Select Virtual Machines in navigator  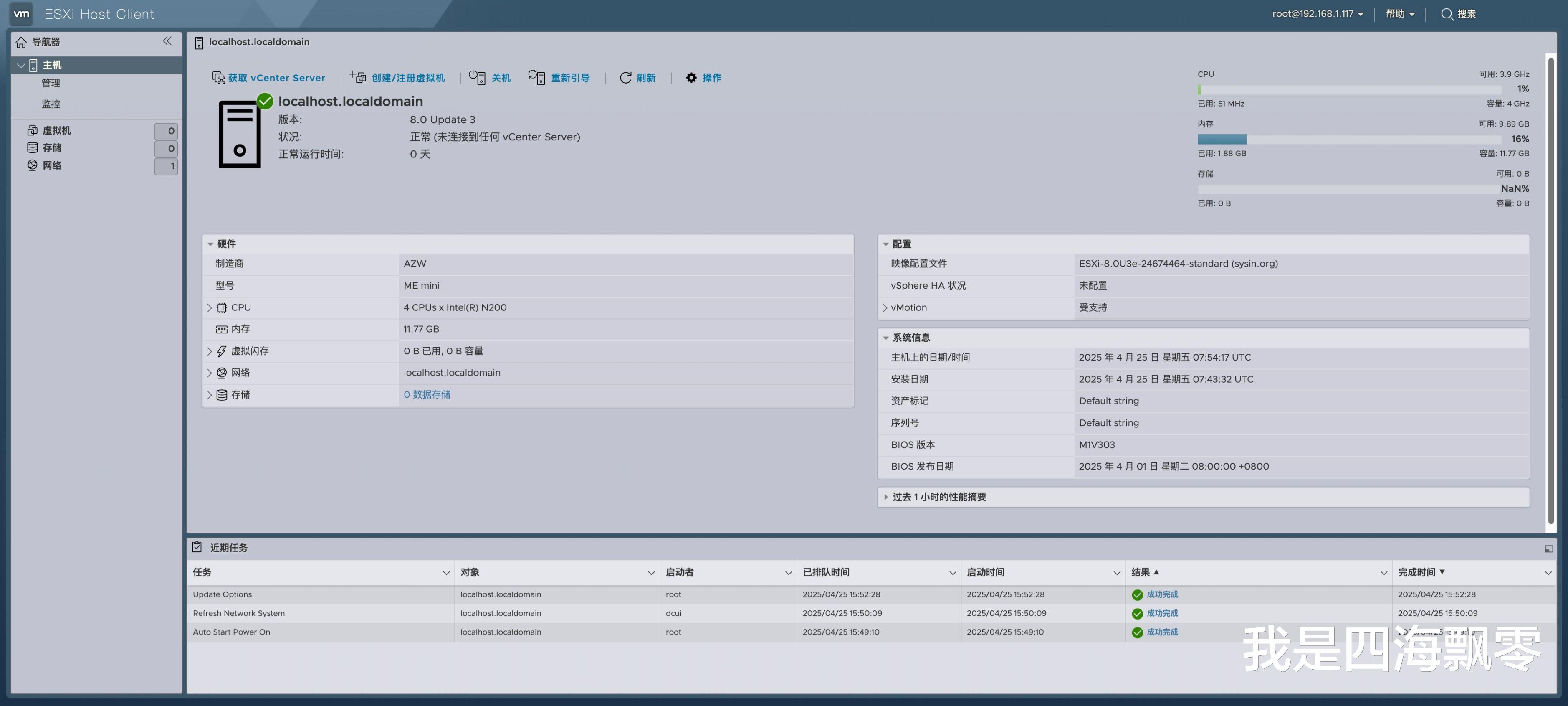point(57,130)
